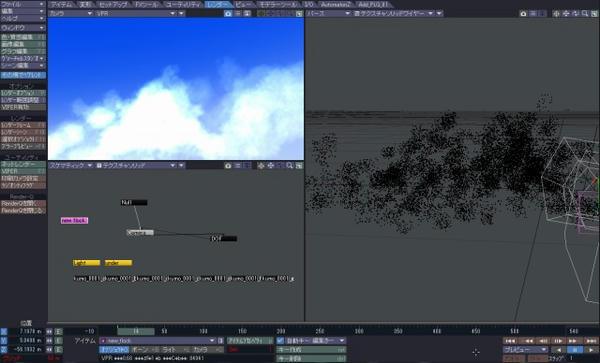Click the E envelope button for Z

59,350
